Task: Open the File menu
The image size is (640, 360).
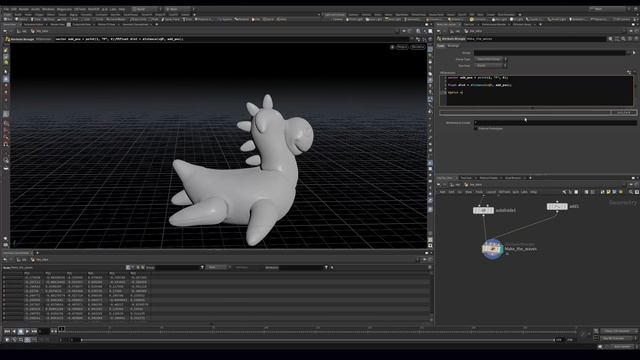Action: click(x=6, y=9)
